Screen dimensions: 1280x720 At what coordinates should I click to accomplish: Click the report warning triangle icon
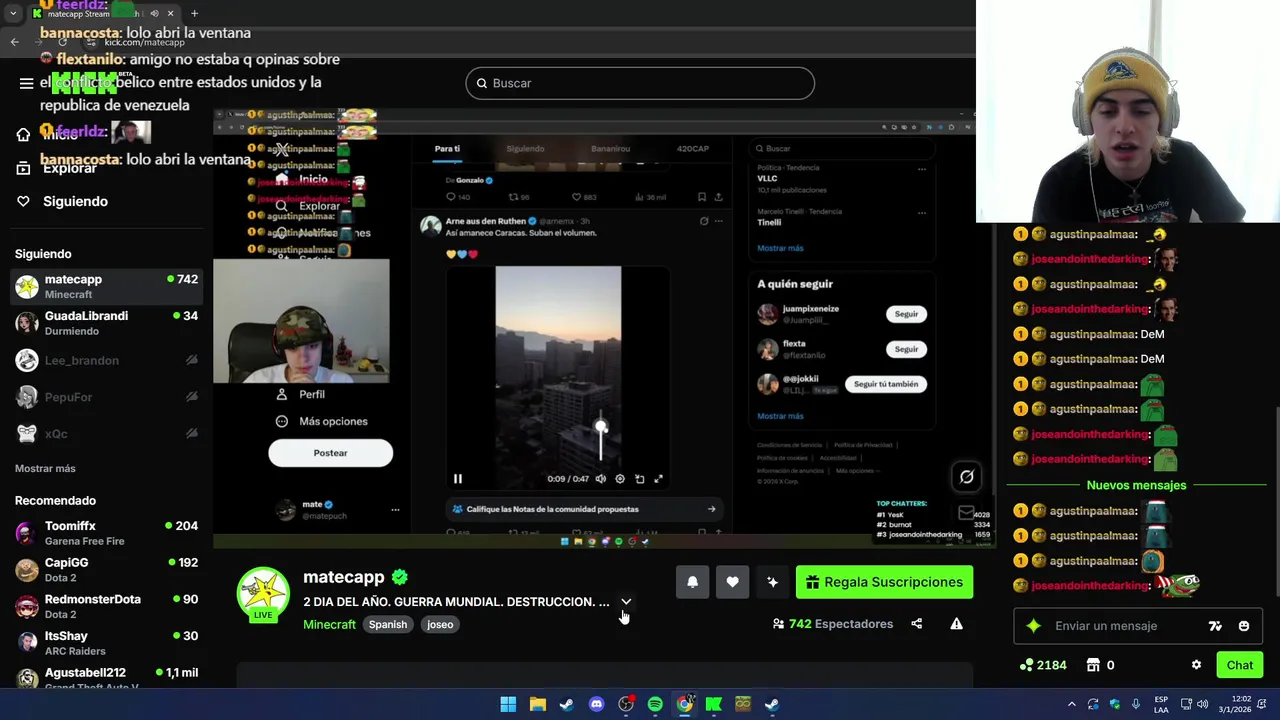point(957,624)
